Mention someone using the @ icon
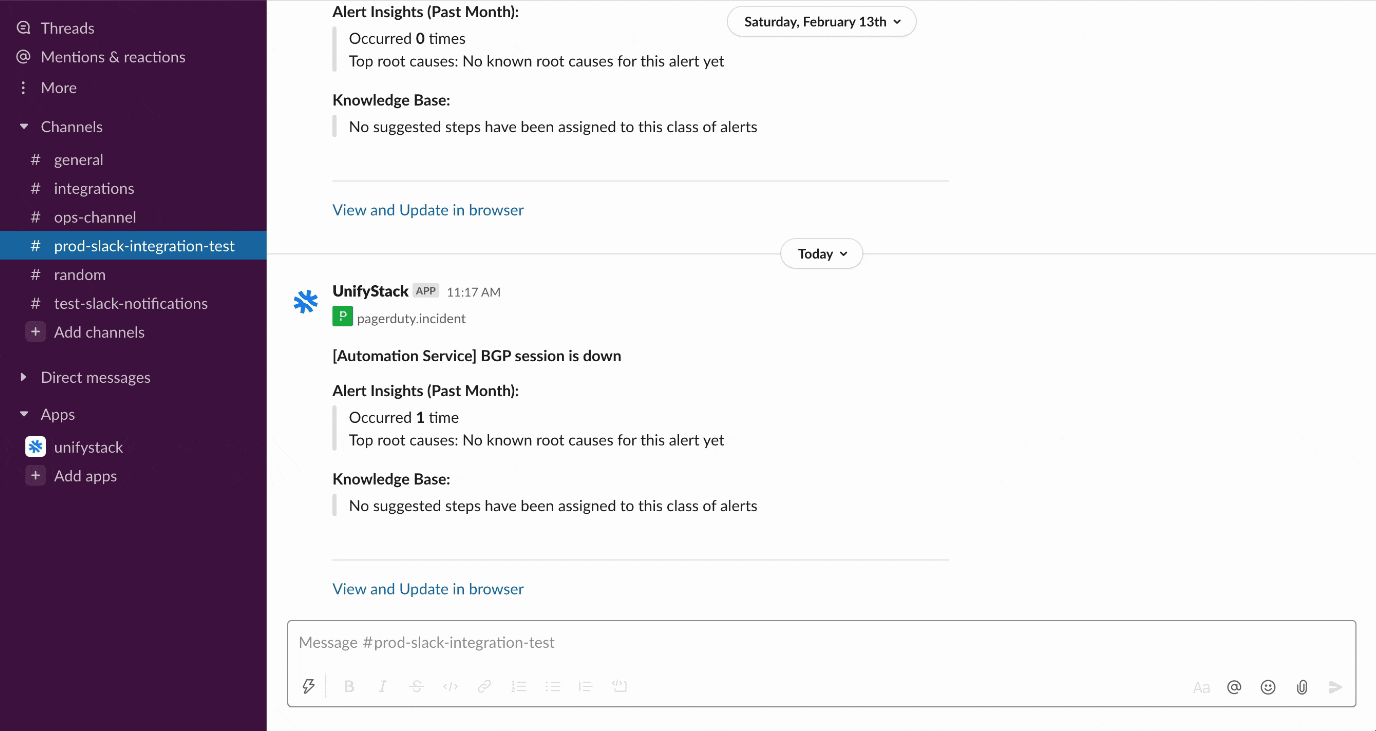Image resolution: width=1376 pixels, height=731 pixels. point(1234,687)
